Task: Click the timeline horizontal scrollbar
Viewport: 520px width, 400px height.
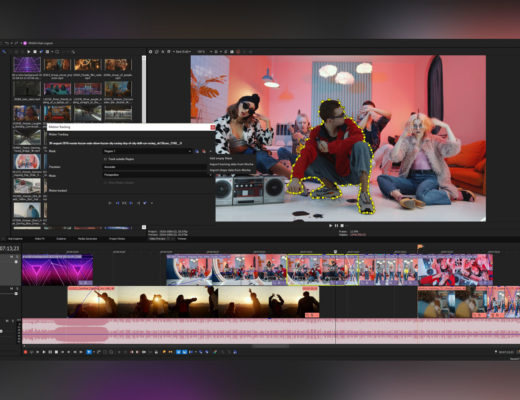Action: pyautogui.click(x=271, y=346)
